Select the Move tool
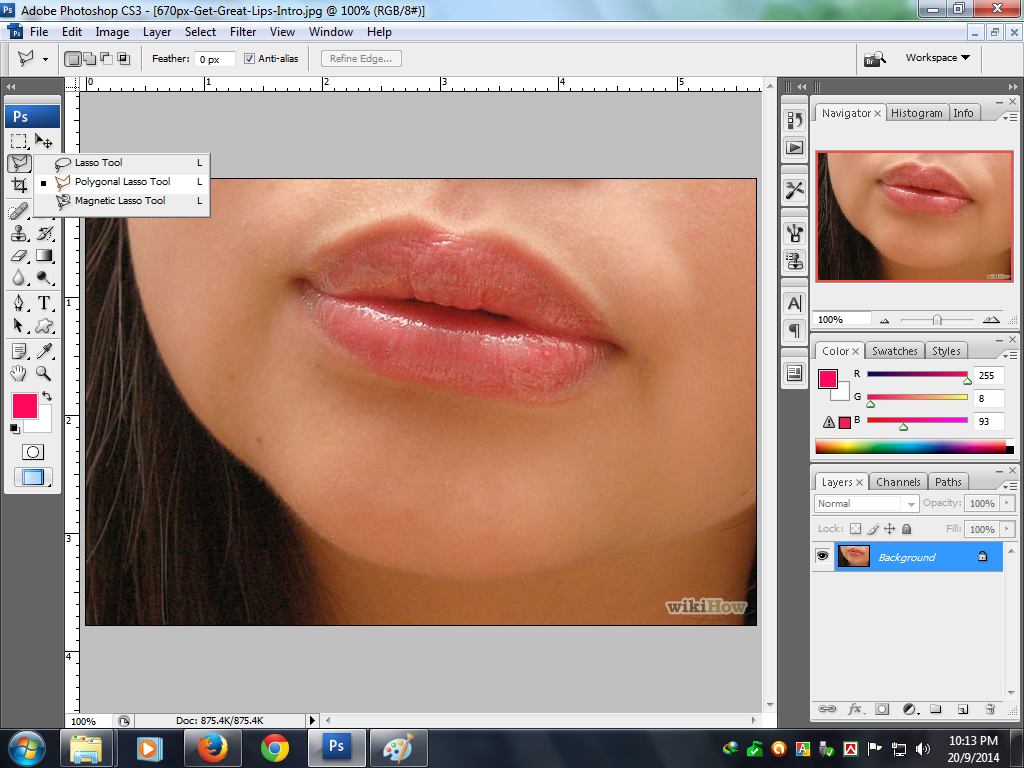Image resolution: width=1024 pixels, height=768 pixels. click(x=44, y=141)
